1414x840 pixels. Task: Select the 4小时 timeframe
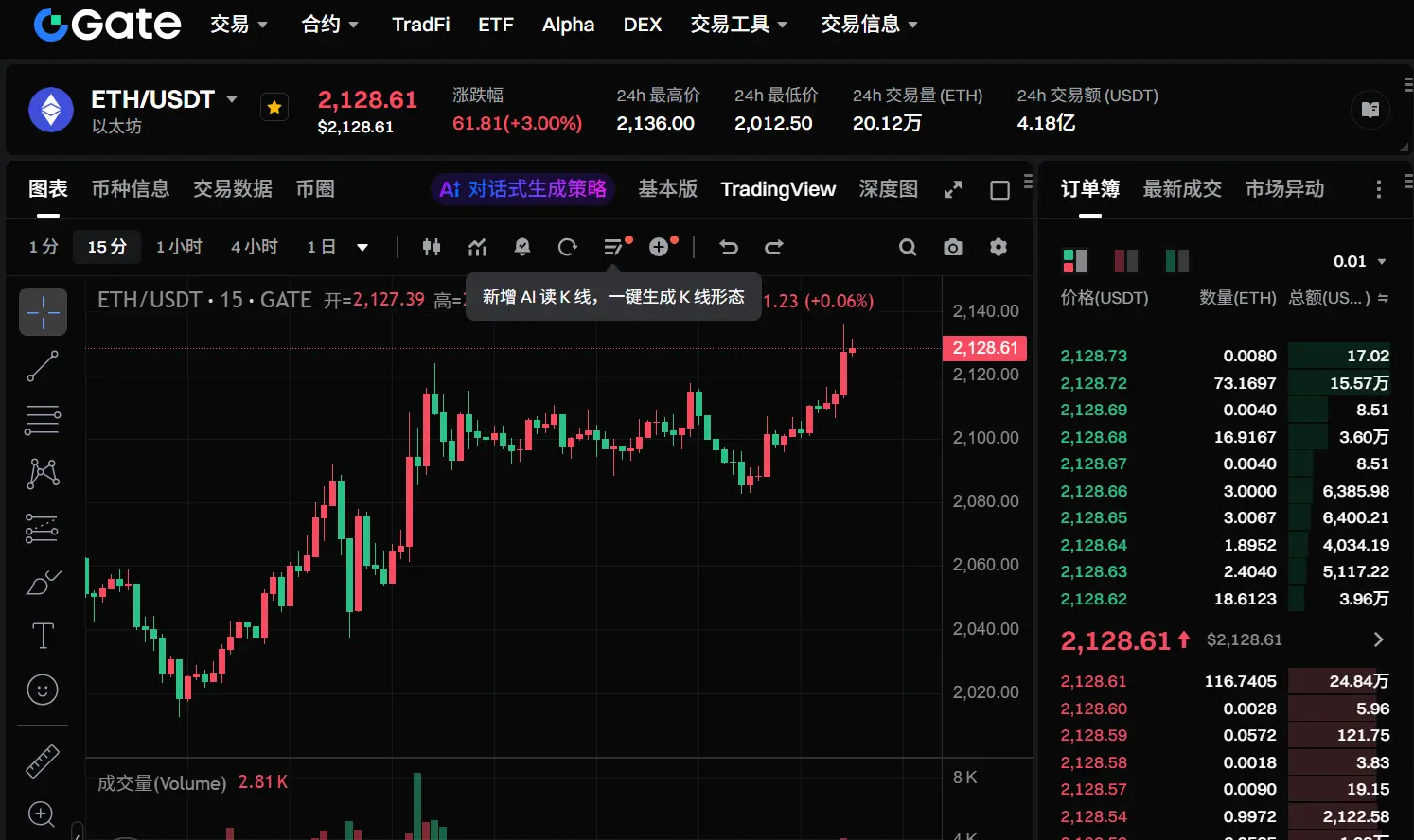pos(255,247)
